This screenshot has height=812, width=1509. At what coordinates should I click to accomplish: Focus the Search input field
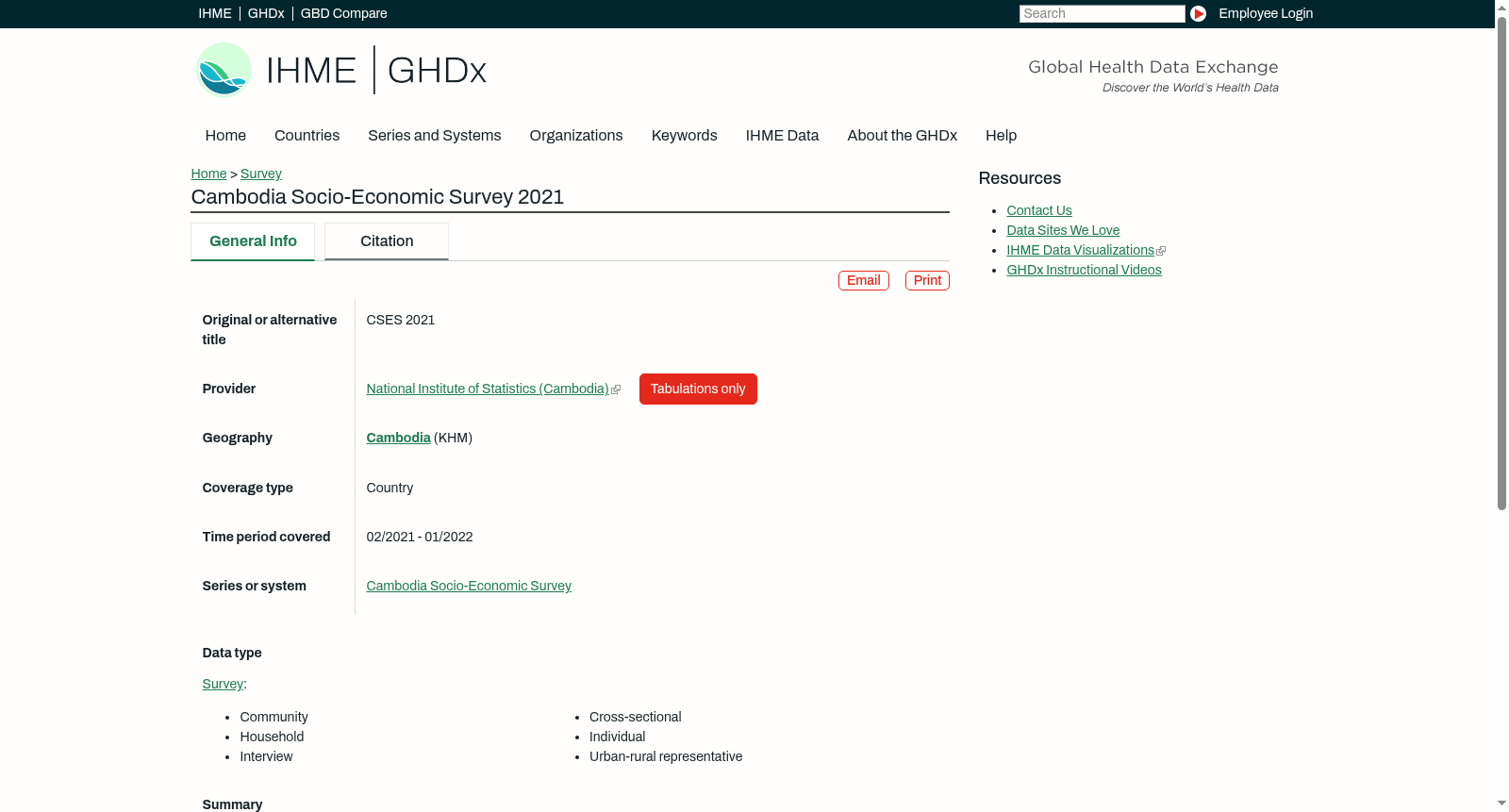1102,13
